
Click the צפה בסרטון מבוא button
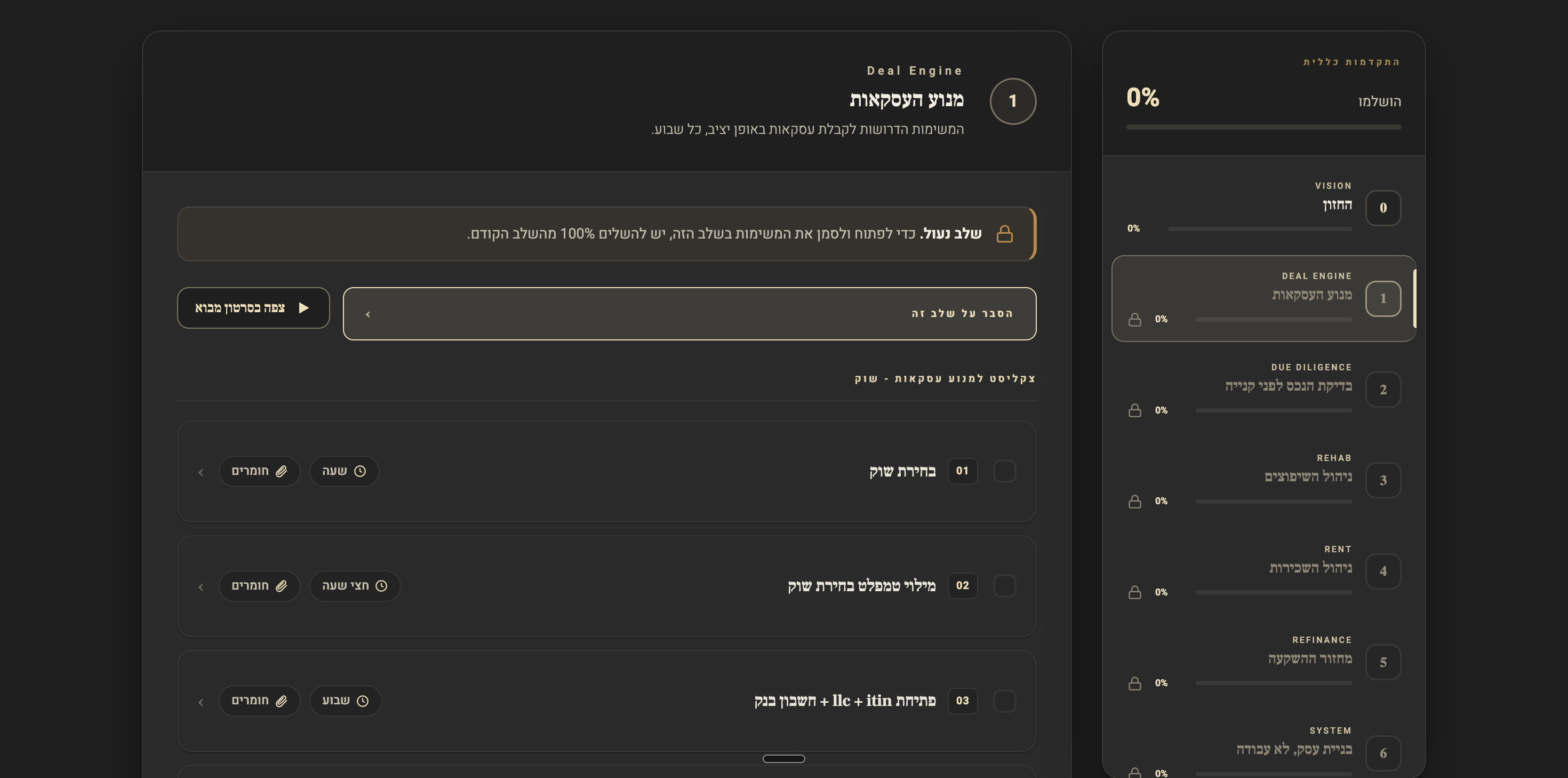tap(253, 308)
